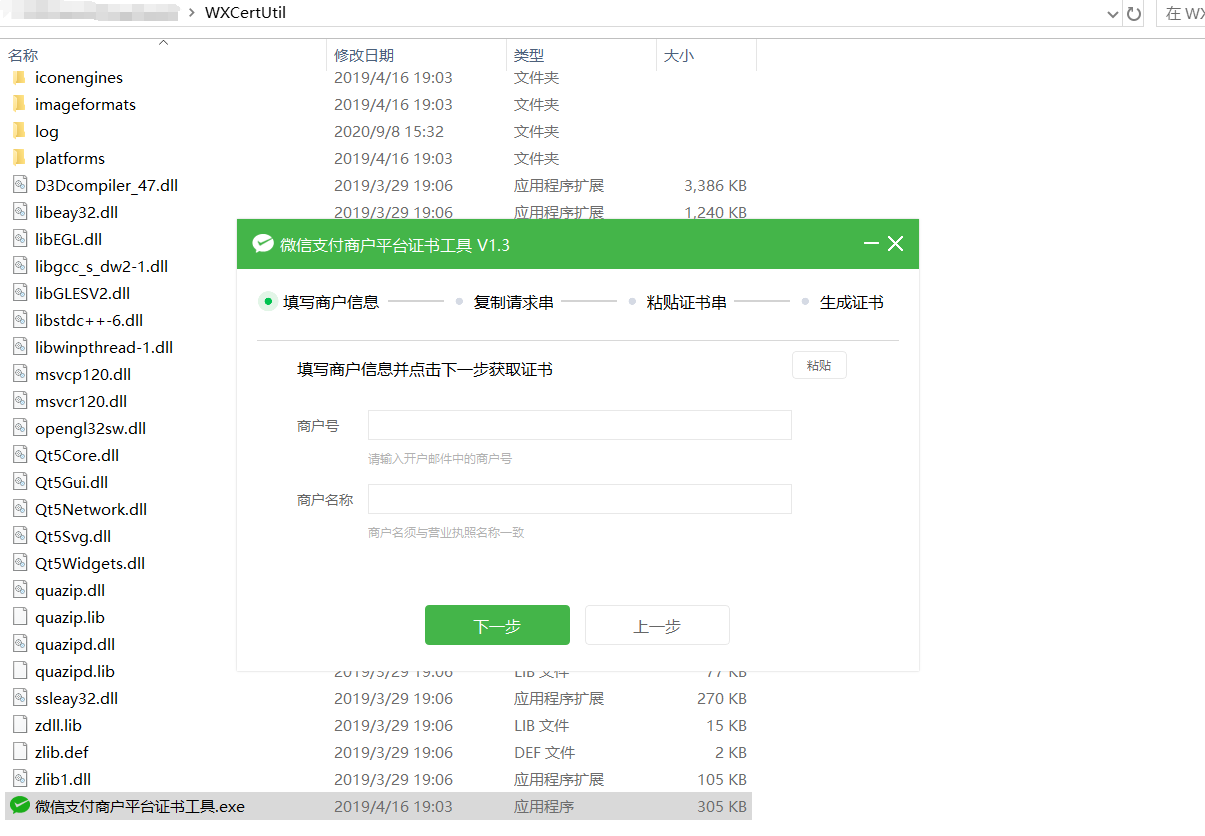Click the quazipd.lib file icon
The width and height of the screenshot is (1205, 836).
point(20,671)
